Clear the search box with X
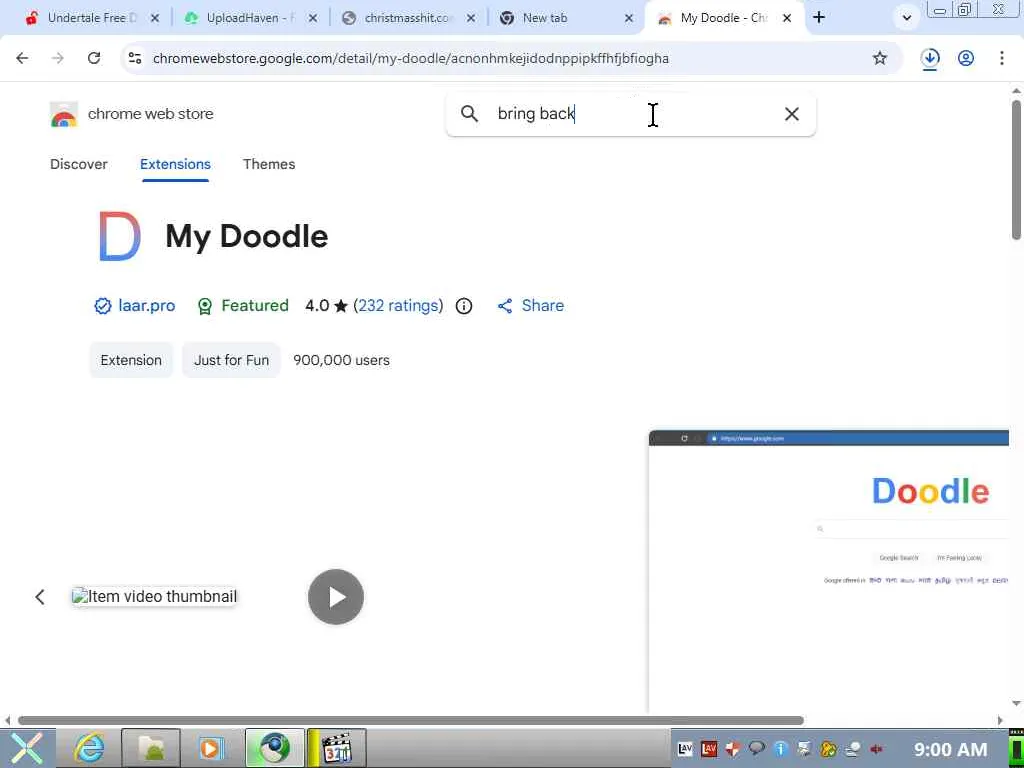Screen dimensions: 1024x768 (792, 114)
